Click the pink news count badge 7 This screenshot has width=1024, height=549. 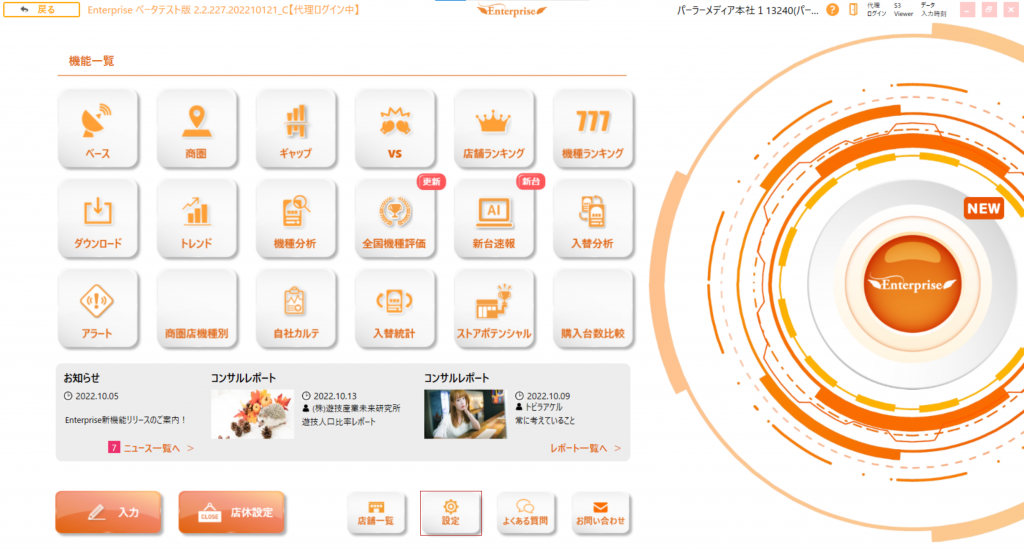(114, 447)
